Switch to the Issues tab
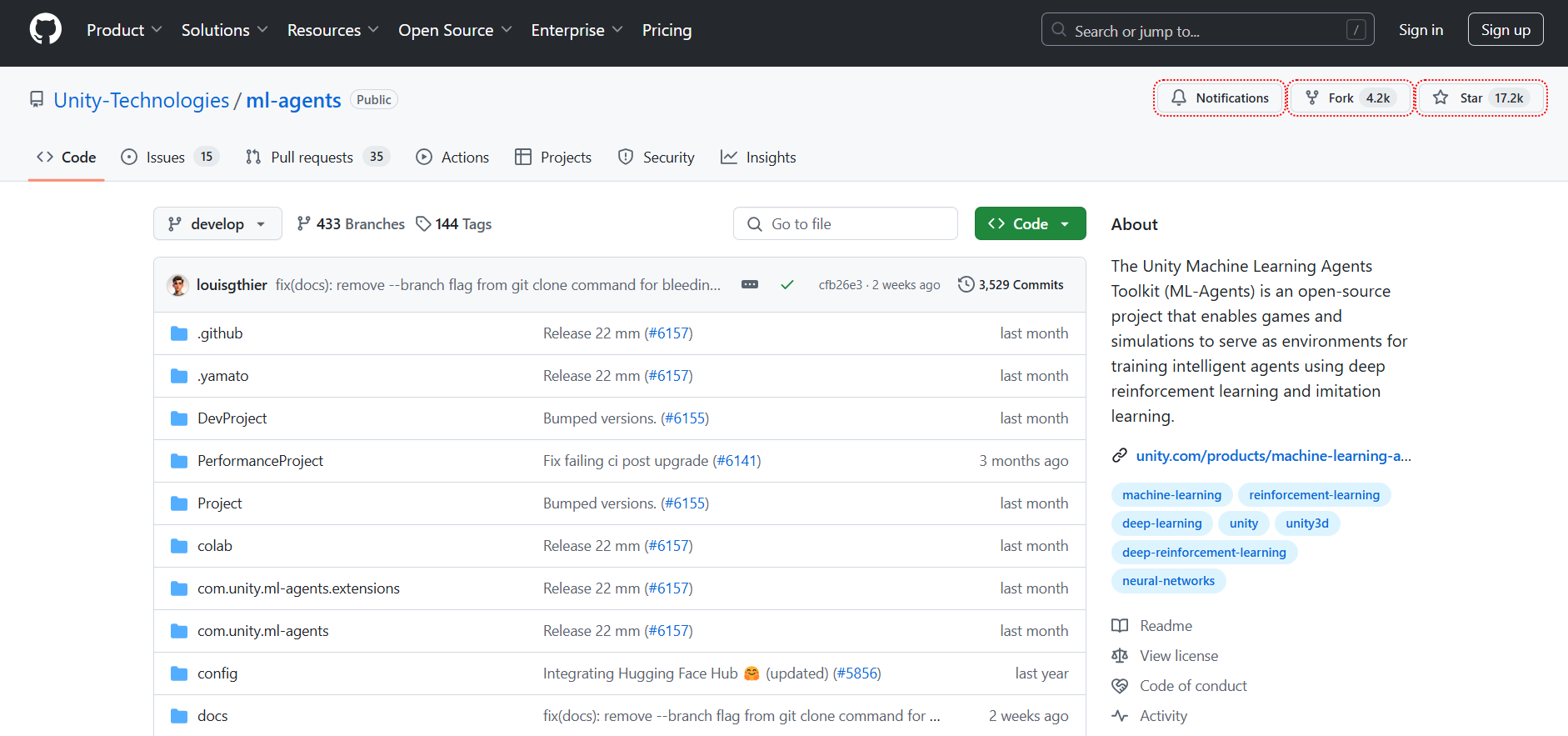The image size is (1568, 736). pyautogui.click(x=170, y=157)
